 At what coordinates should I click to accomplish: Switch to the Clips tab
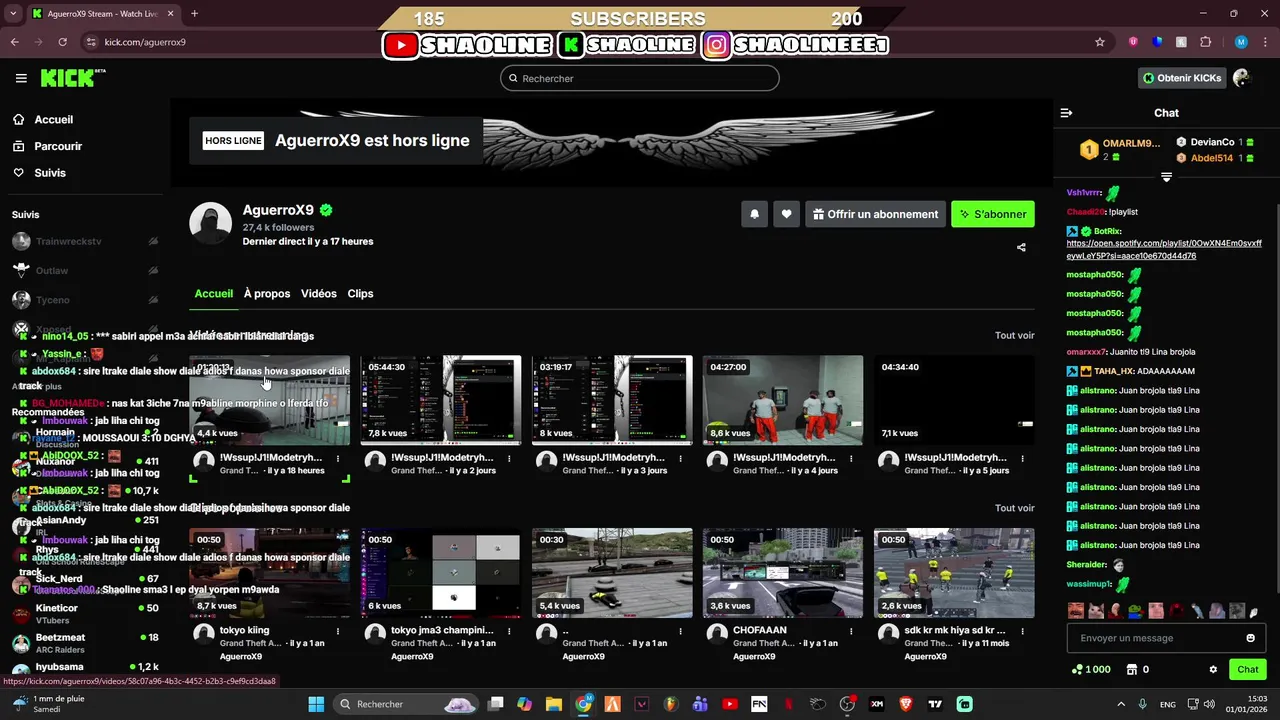[x=360, y=294]
